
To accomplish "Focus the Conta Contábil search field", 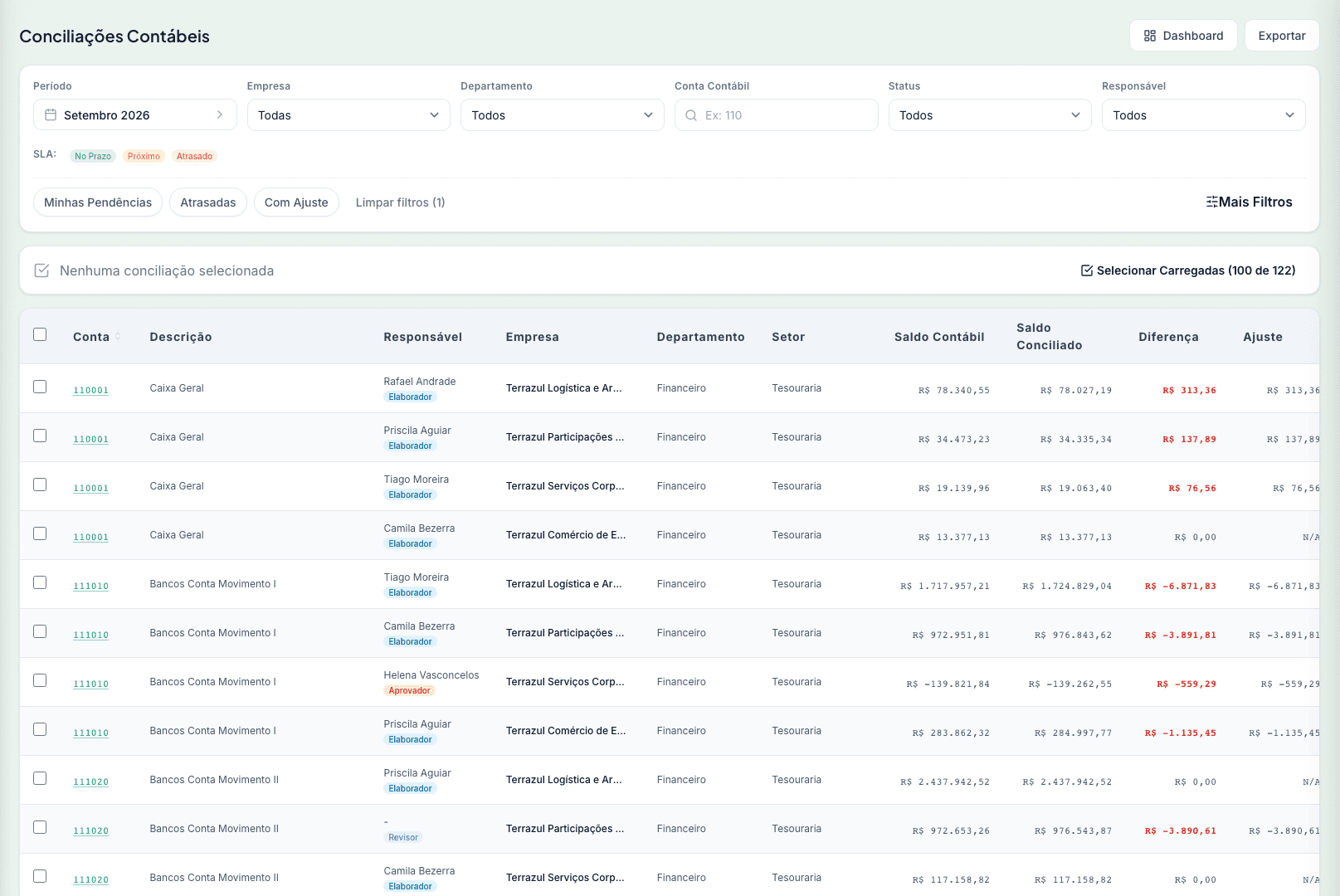I will [776, 115].
